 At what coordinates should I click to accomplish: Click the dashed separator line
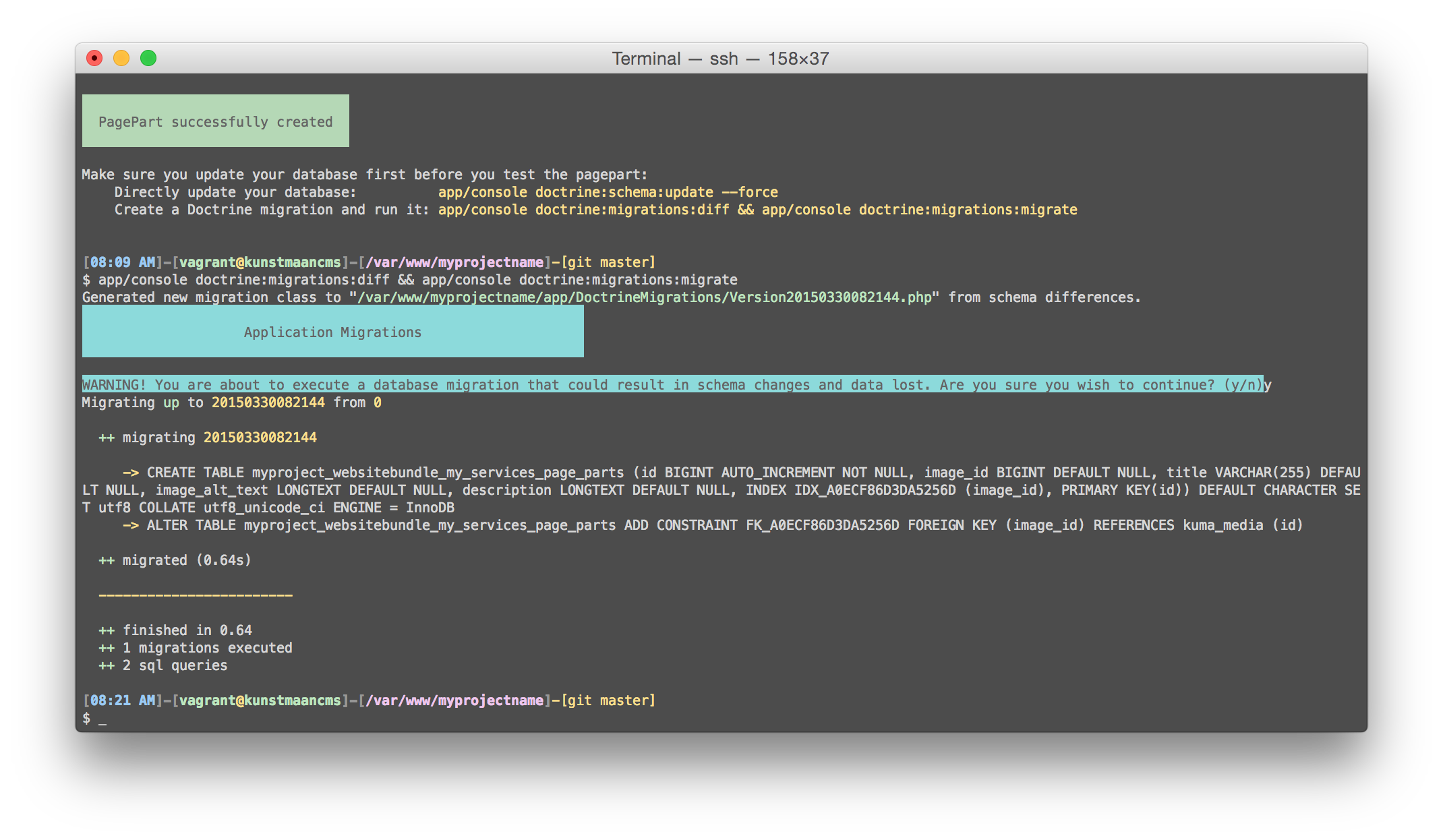tap(196, 595)
